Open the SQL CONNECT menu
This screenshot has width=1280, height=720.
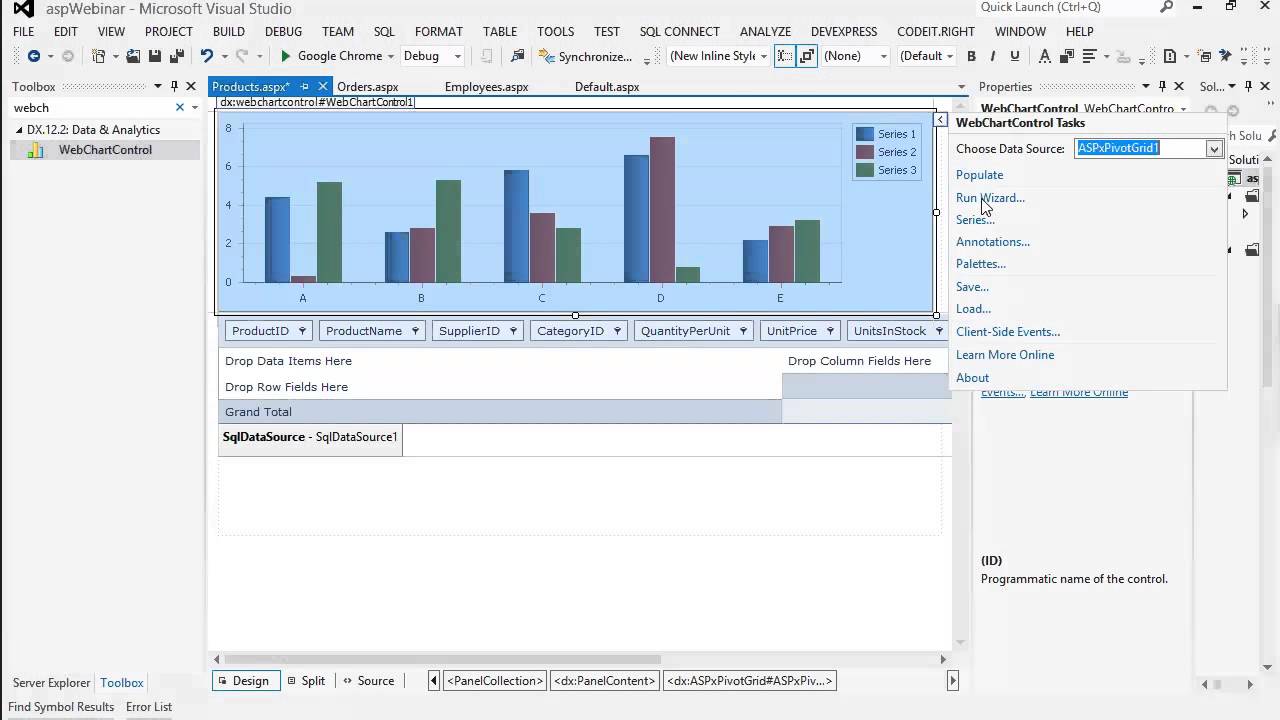pyautogui.click(x=680, y=32)
